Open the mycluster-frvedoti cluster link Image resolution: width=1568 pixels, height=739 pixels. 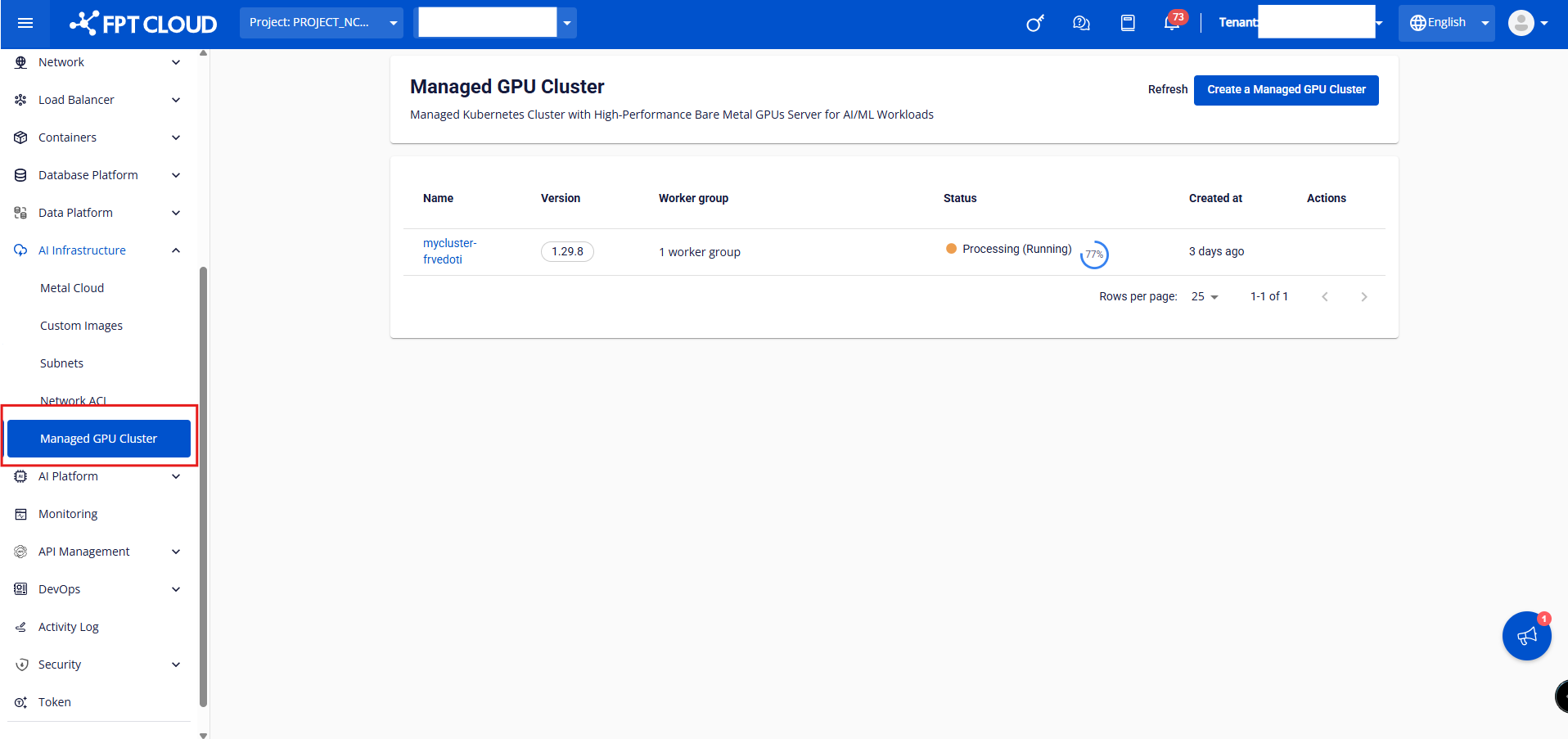(x=449, y=251)
